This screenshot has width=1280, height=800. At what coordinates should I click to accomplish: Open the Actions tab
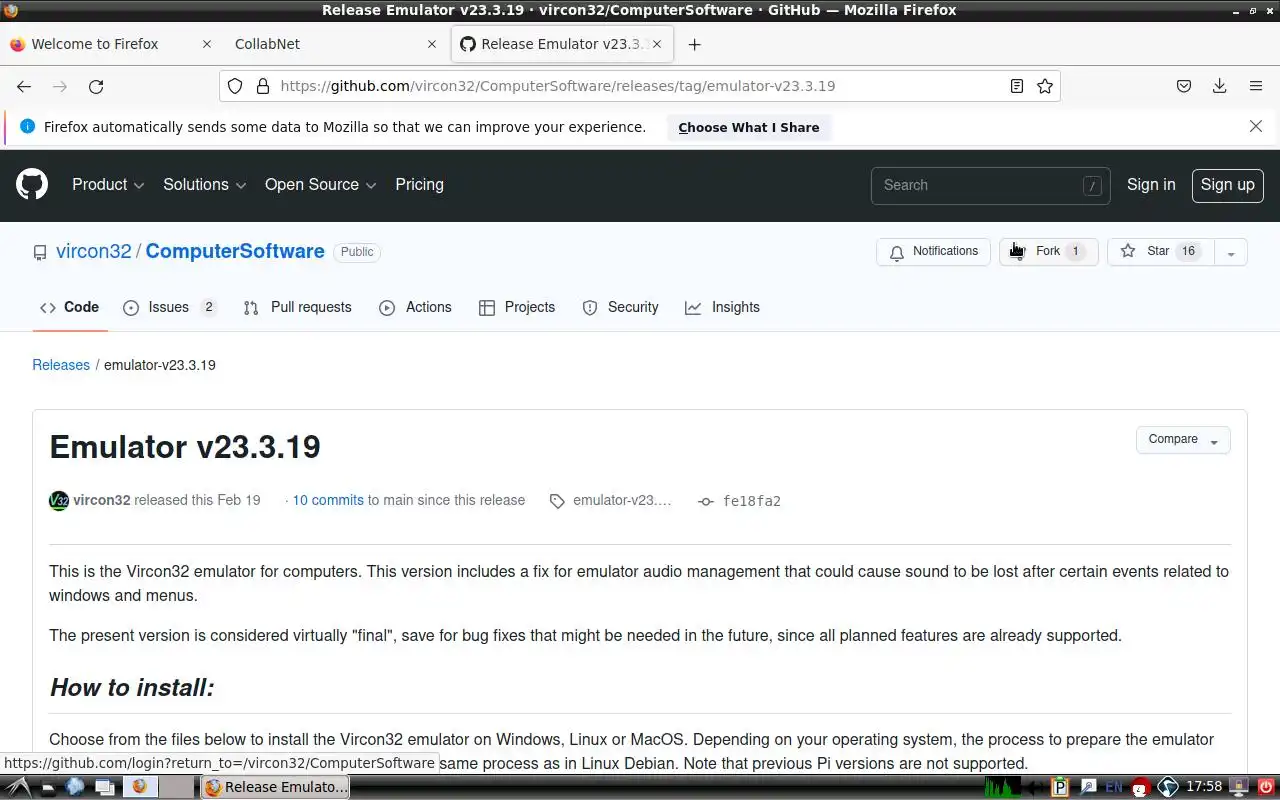pyautogui.click(x=416, y=307)
